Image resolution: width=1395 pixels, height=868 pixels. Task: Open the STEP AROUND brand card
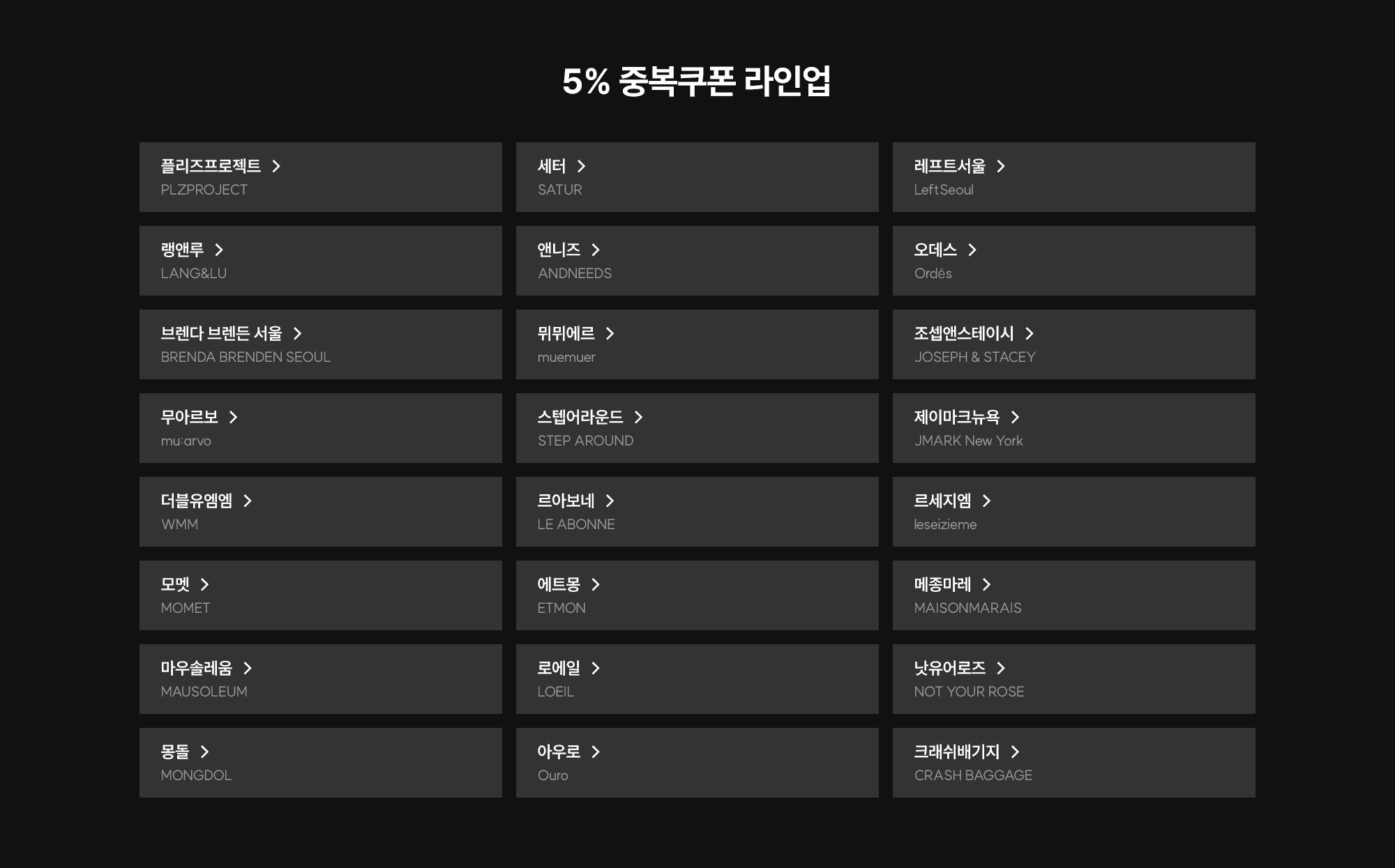(x=697, y=428)
